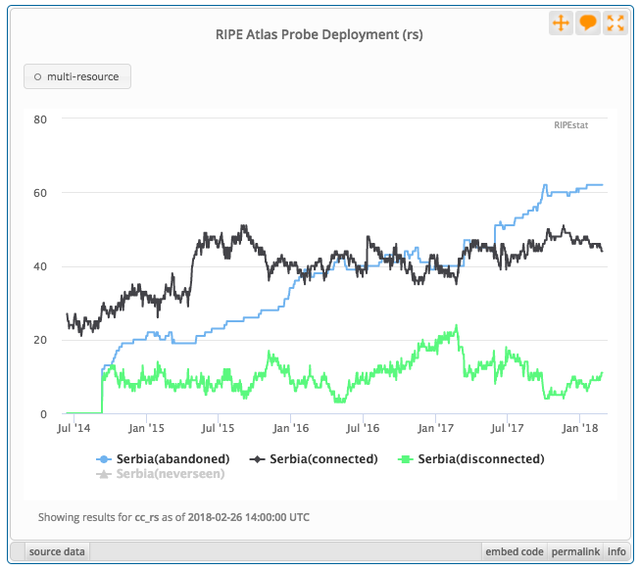The width and height of the screenshot is (640, 570).
Task: Toggle the Serbia(connected) legend entry
Action: pos(313,459)
